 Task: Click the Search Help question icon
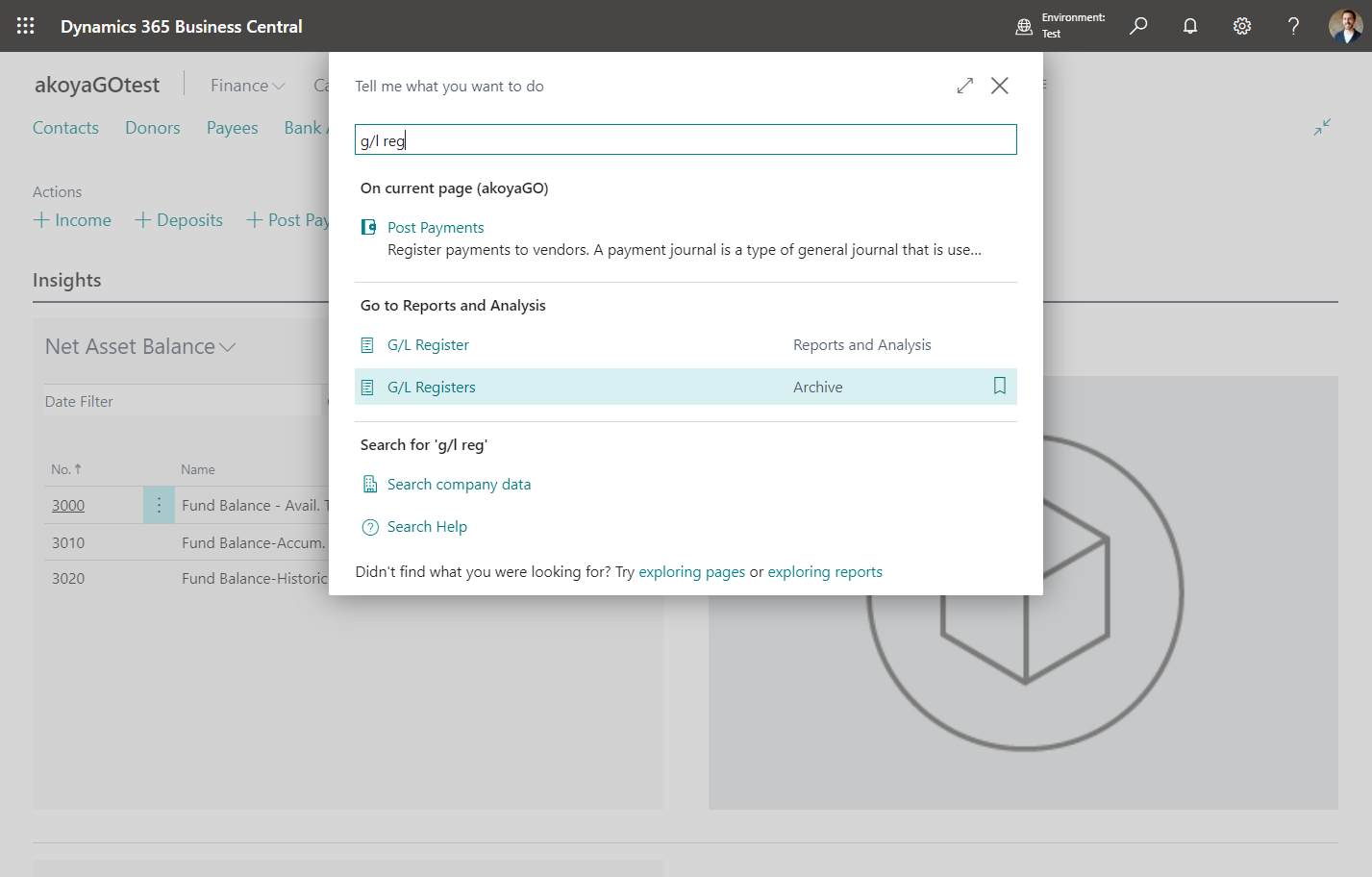[x=370, y=527]
